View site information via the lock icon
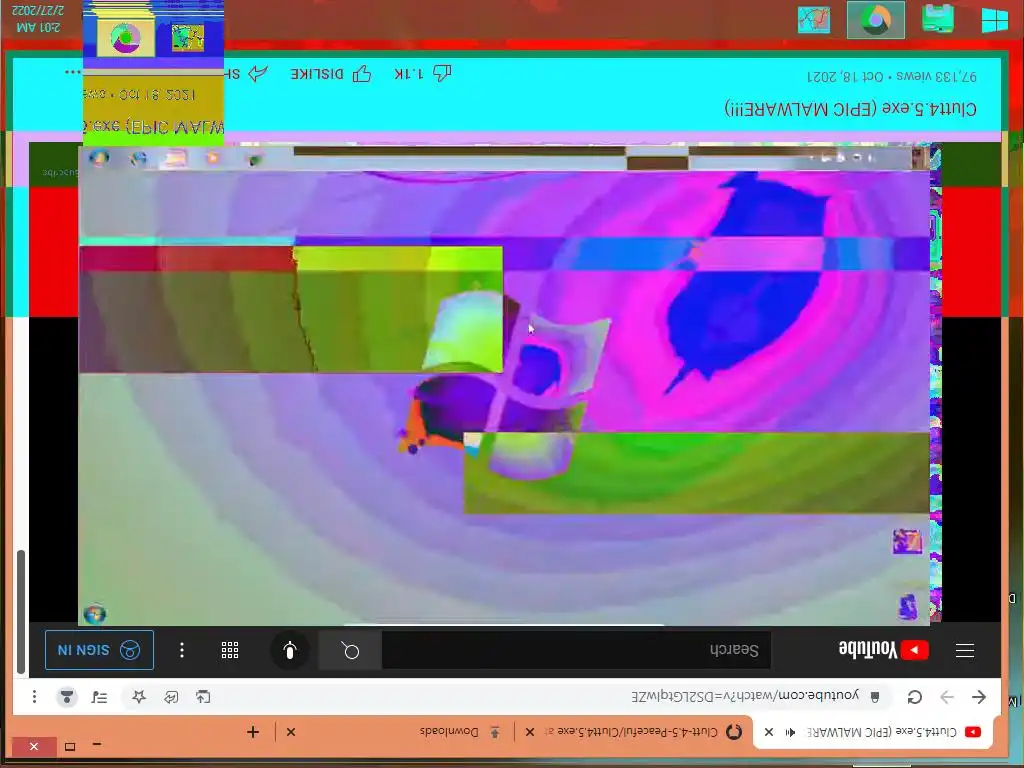The image size is (1024, 768). click(x=875, y=697)
